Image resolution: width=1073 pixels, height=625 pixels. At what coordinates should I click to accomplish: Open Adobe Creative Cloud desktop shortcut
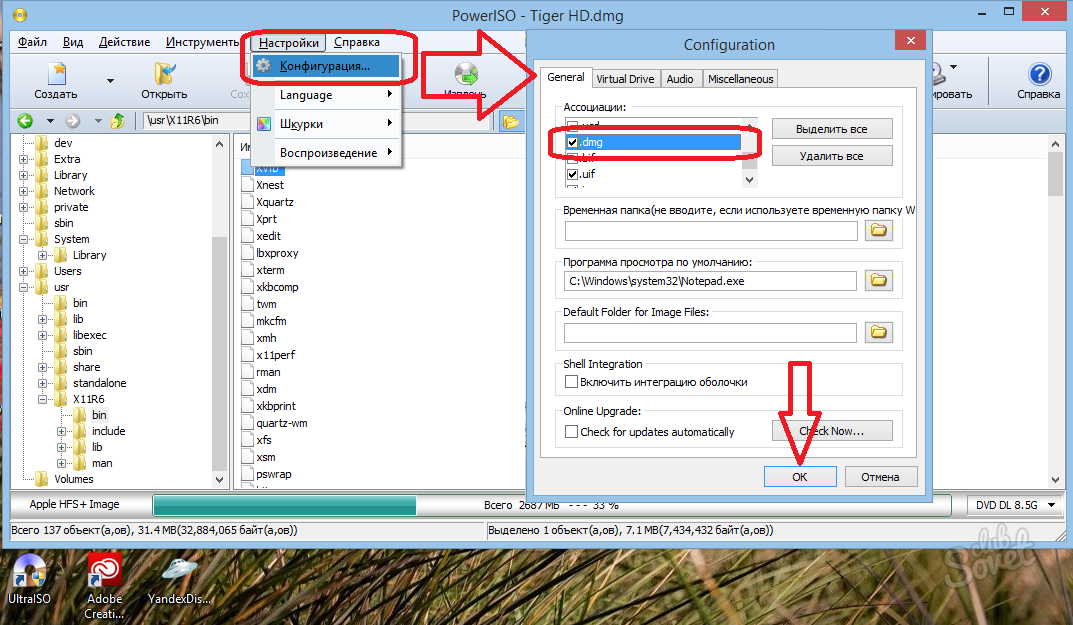point(105,571)
